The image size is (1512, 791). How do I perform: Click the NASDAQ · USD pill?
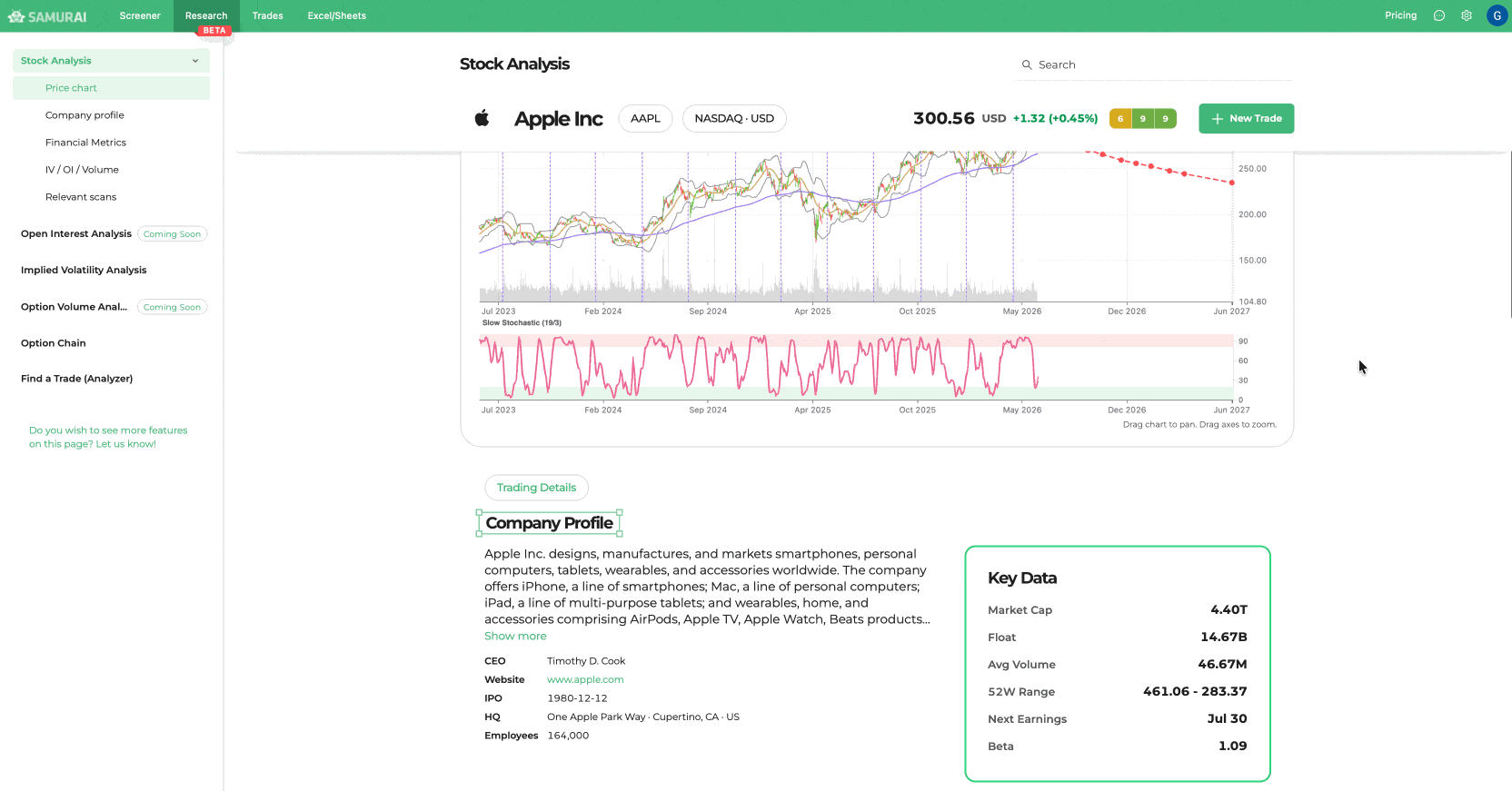[734, 118]
